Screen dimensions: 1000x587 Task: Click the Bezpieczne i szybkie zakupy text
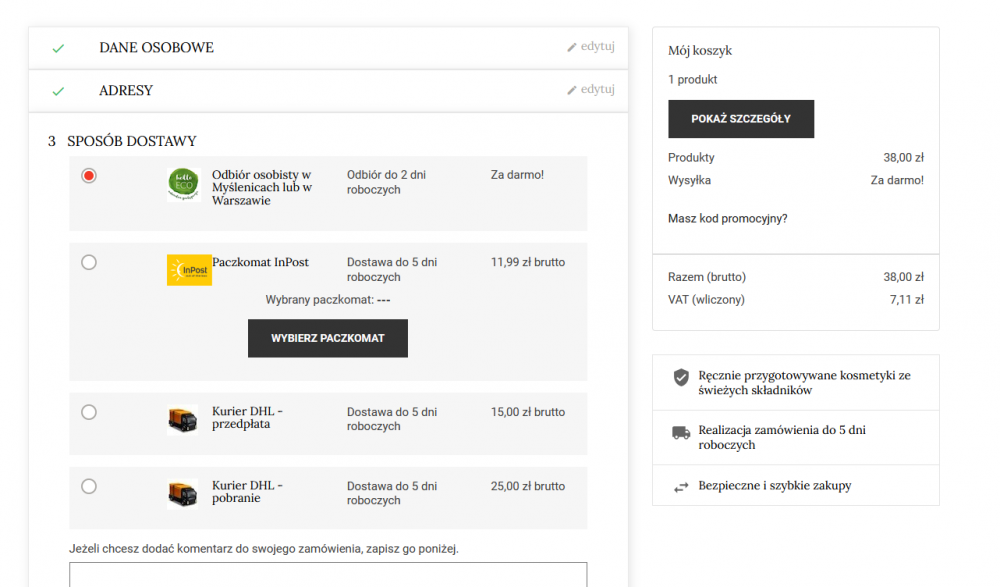pyautogui.click(x=774, y=486)
